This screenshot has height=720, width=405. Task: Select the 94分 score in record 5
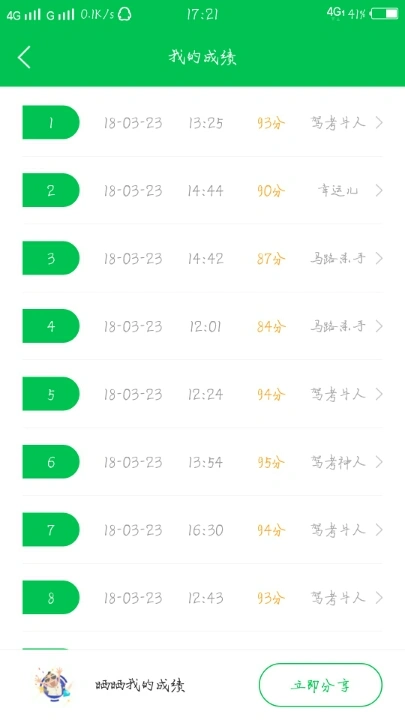tap(271, 394)
